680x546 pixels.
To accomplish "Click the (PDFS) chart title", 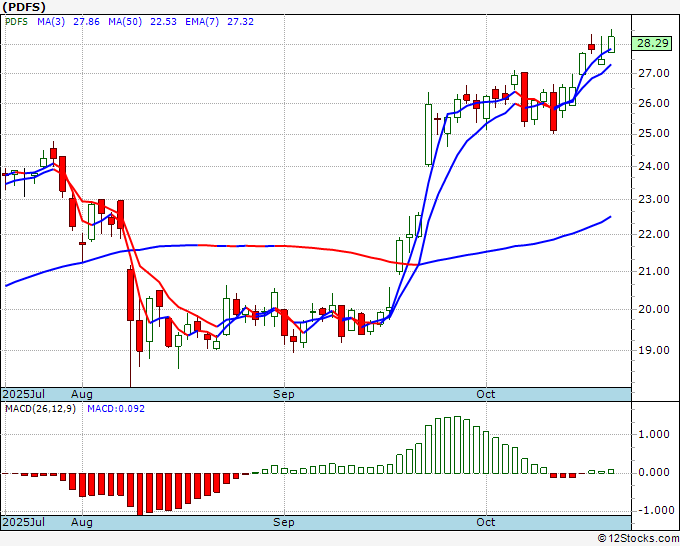I will pos(24,7).
